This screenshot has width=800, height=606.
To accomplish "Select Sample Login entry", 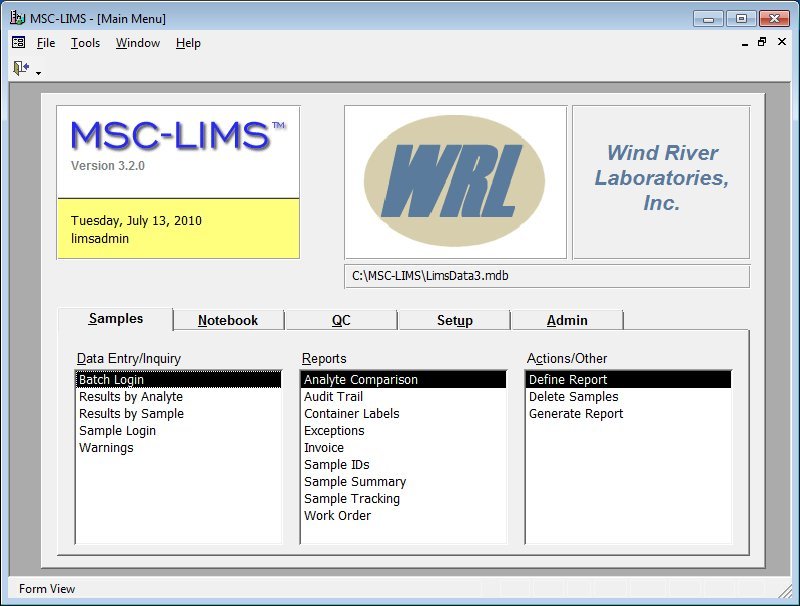I will pyautogui.click(x=179, y=431).
